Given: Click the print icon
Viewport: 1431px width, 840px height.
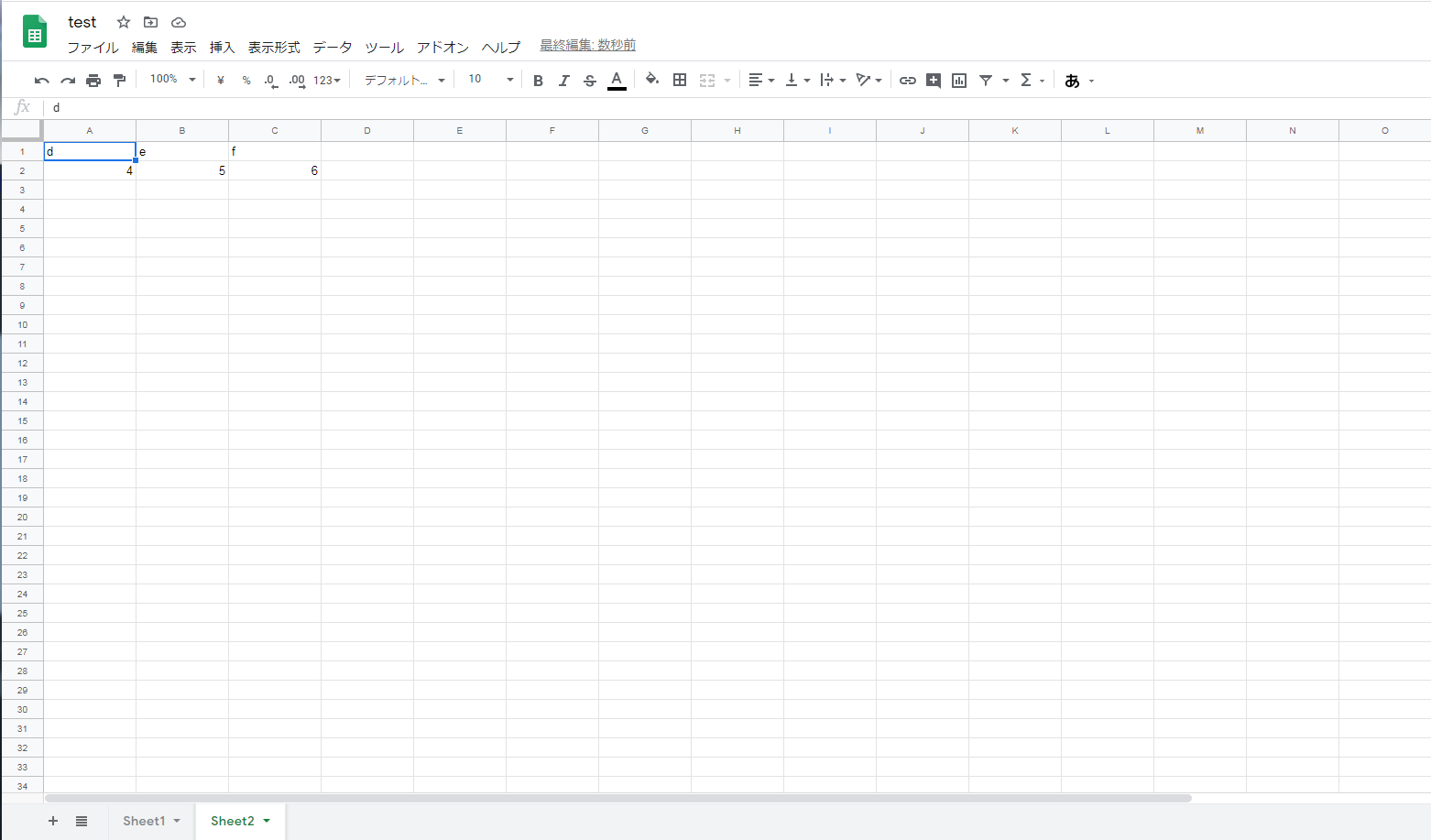Looking at the screenshot, I should click(93, 80).
